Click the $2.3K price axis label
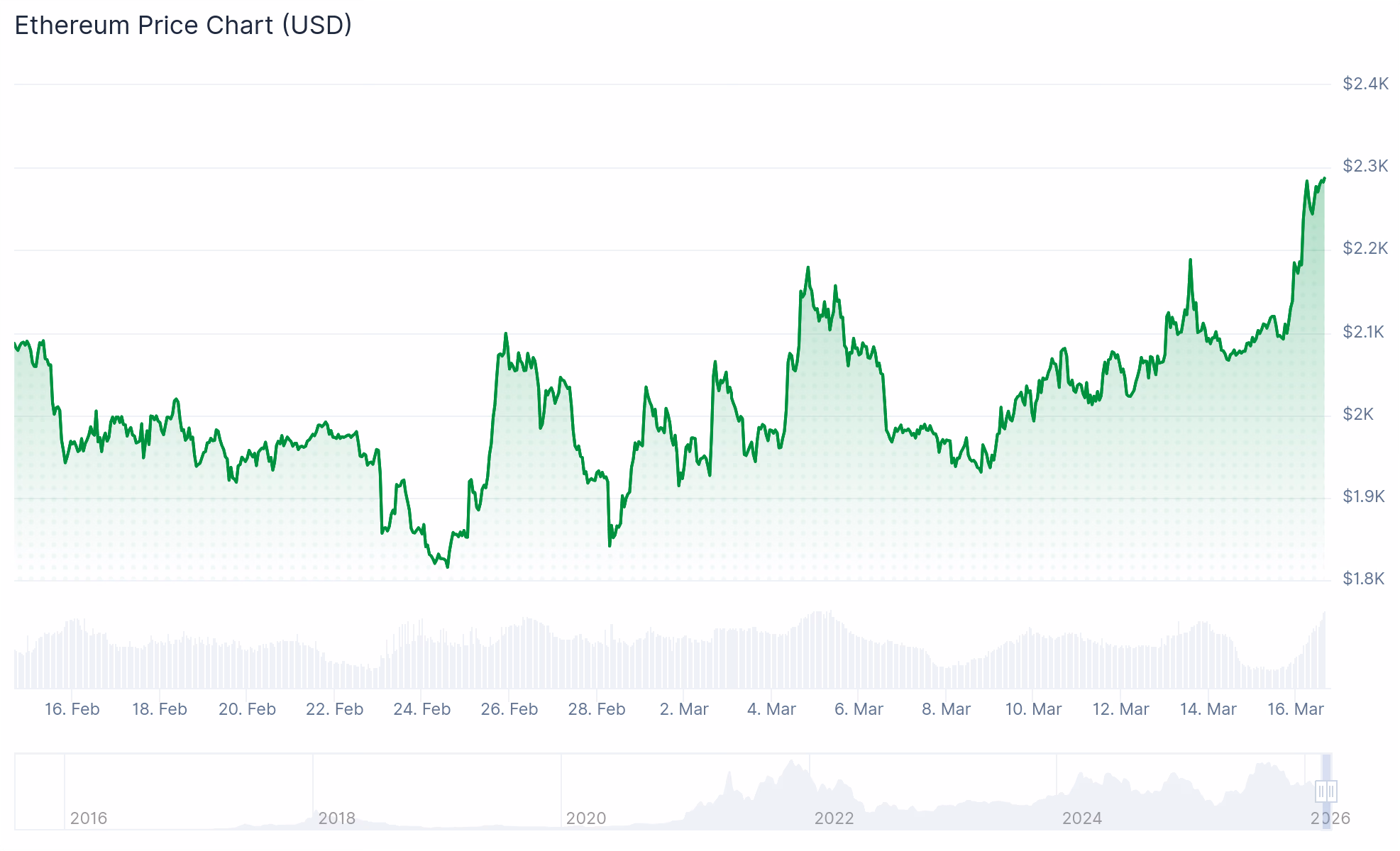 [x=1365, y=166]
